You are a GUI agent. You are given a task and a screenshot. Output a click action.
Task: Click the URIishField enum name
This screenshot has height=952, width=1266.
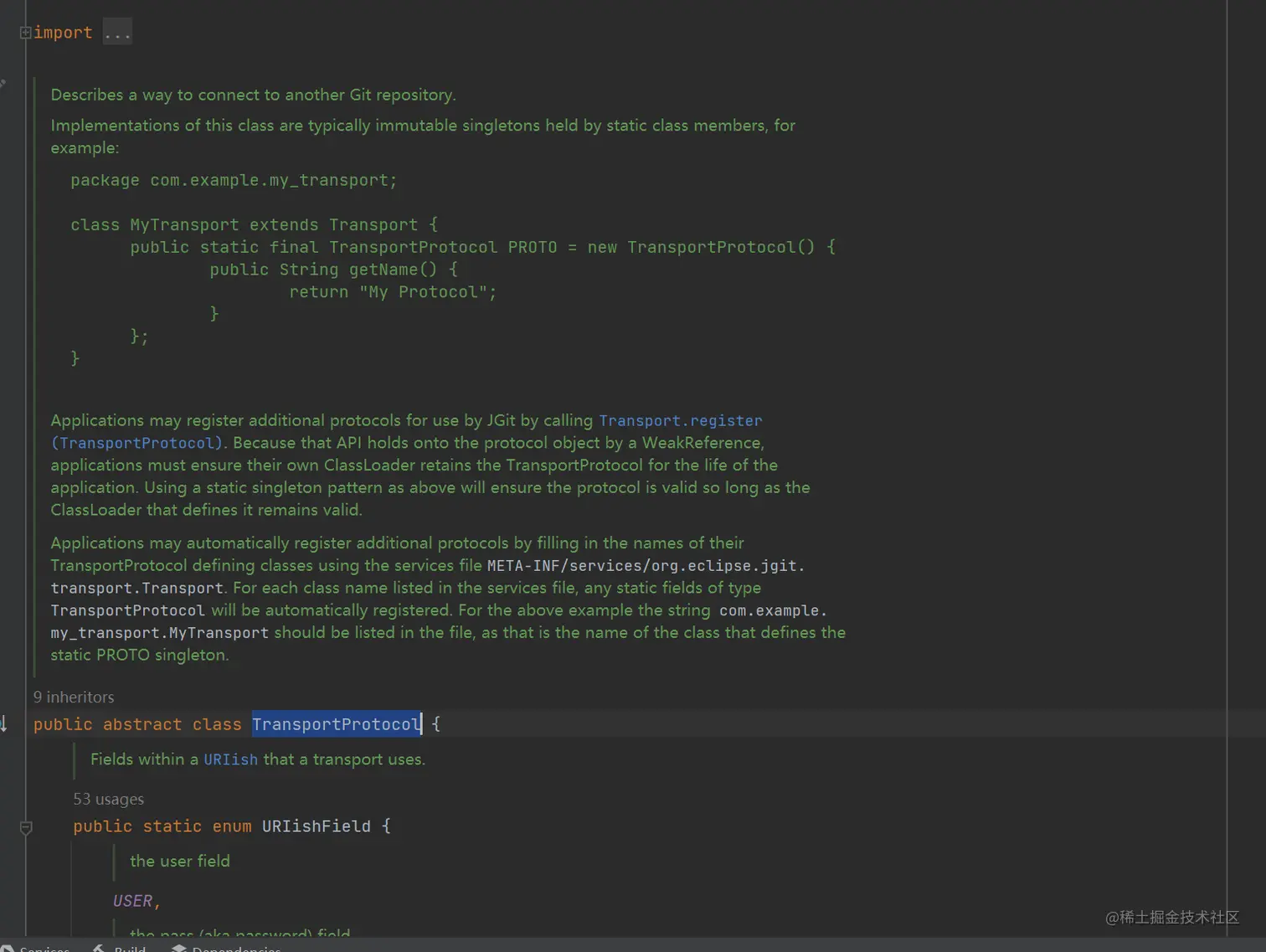[x=316, y=826]
